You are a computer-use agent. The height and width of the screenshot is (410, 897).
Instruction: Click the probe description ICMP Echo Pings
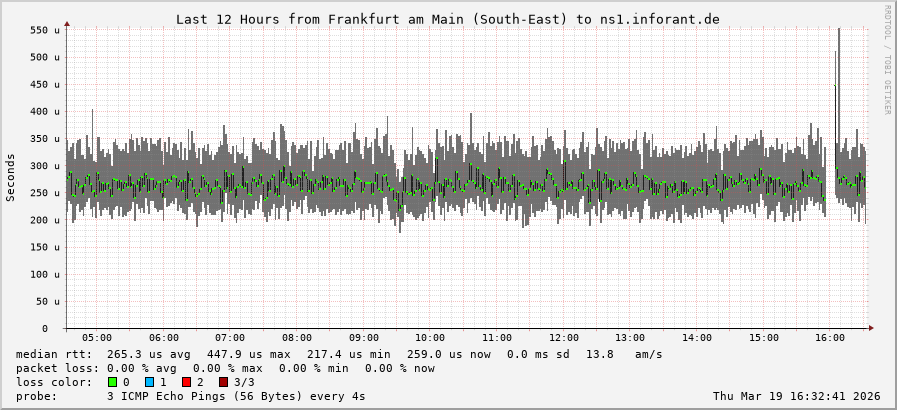point(236,396)
